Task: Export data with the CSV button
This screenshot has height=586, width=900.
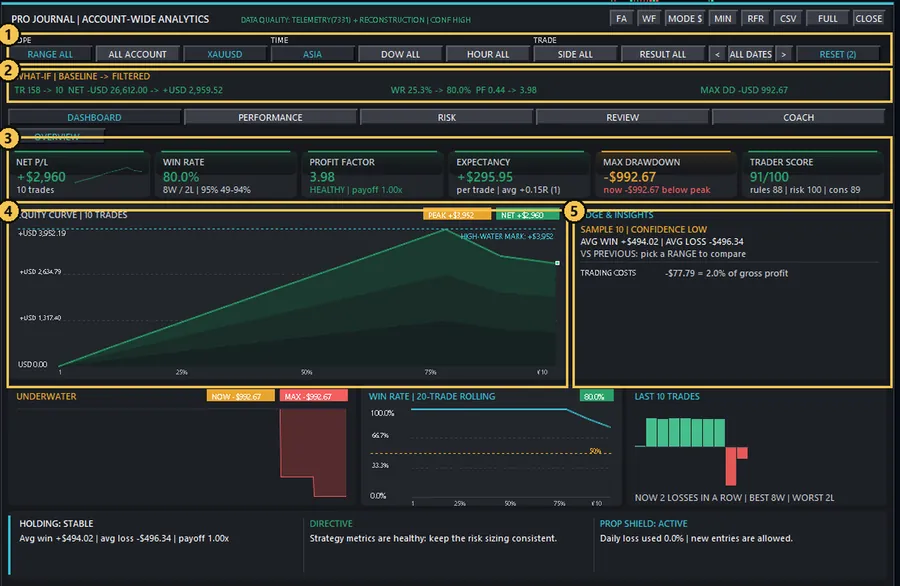Action: (788, 18)
